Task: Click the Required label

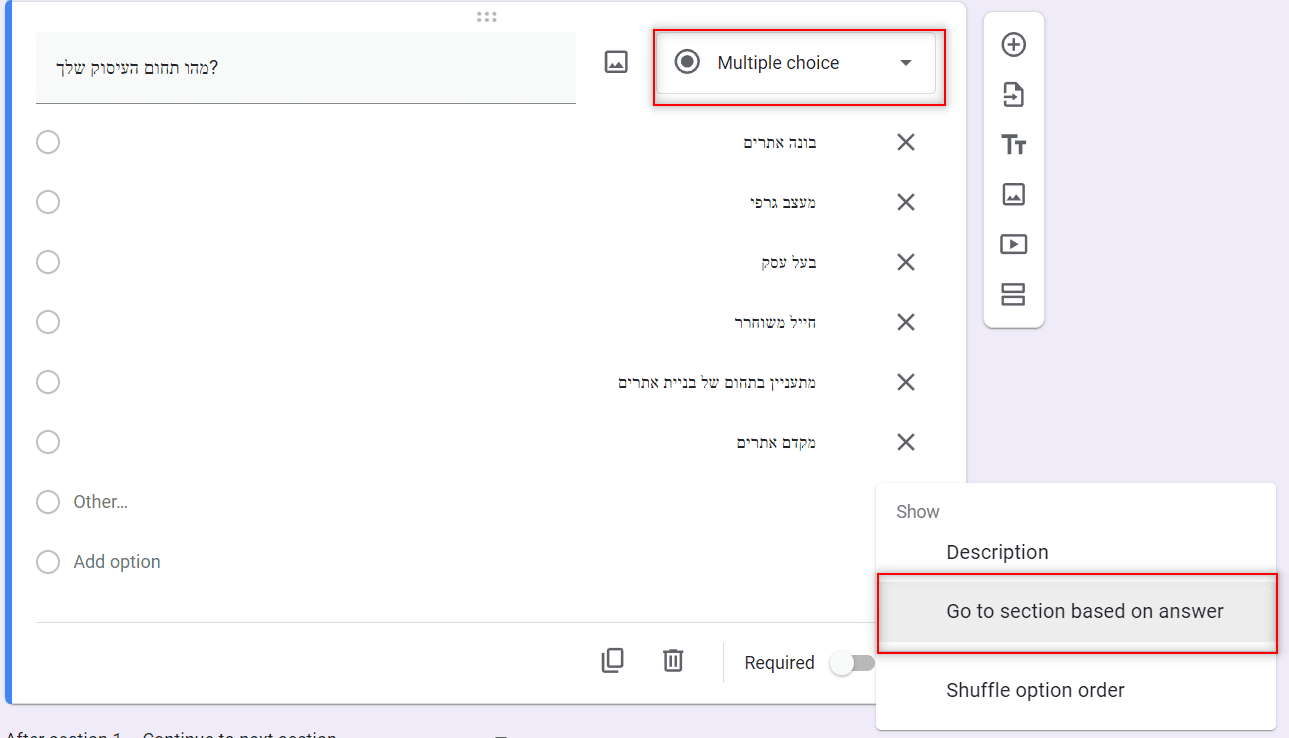Action: [779, 663]
